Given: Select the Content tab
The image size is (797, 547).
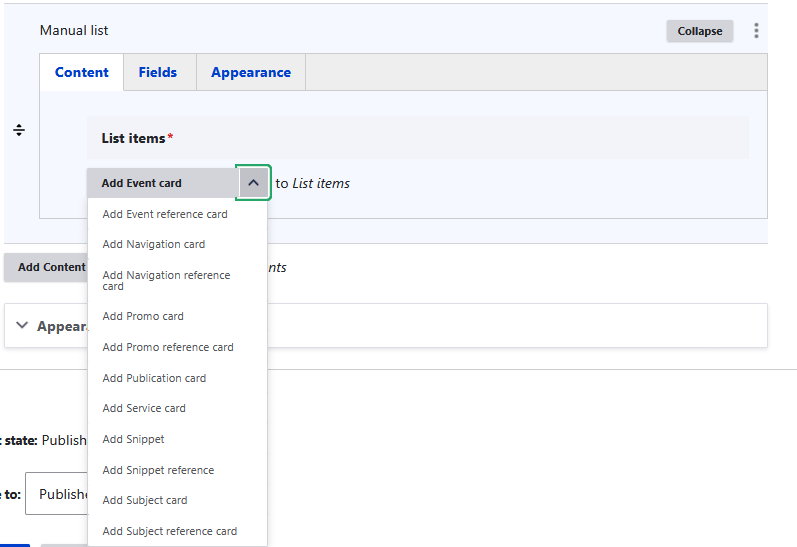Looking at the screenshot, I should pyautogui.click(x=82, y=72).
